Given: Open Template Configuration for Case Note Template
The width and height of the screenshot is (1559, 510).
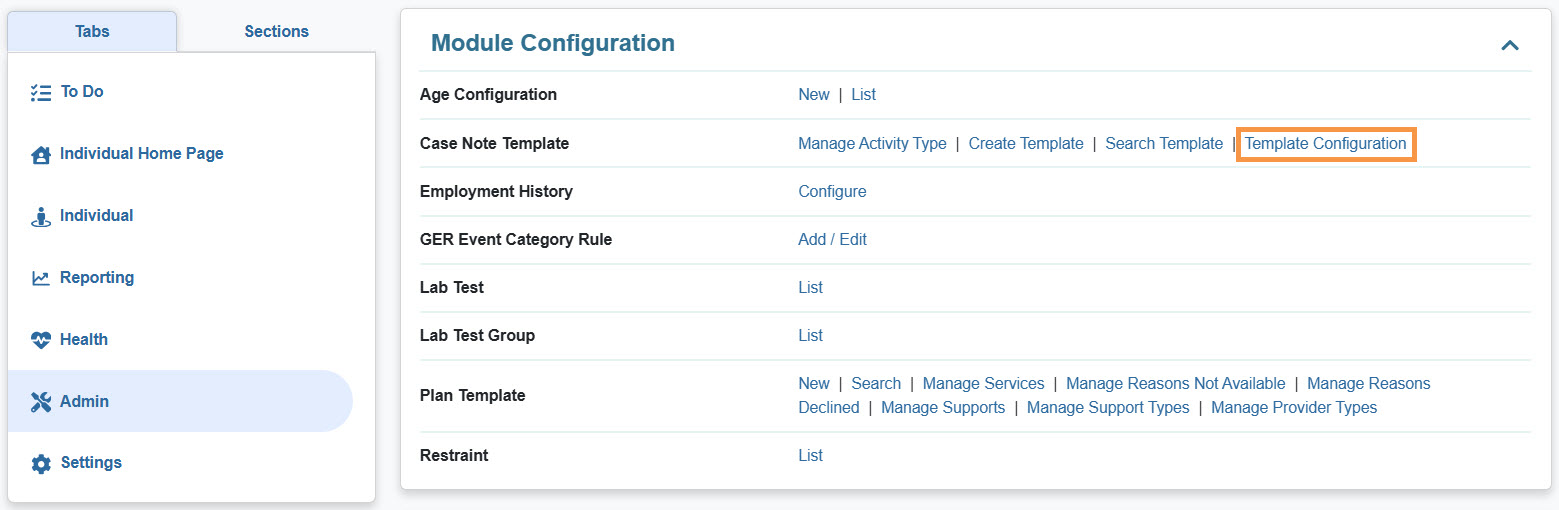Looking at the screenshot, I should (1325, 143).
